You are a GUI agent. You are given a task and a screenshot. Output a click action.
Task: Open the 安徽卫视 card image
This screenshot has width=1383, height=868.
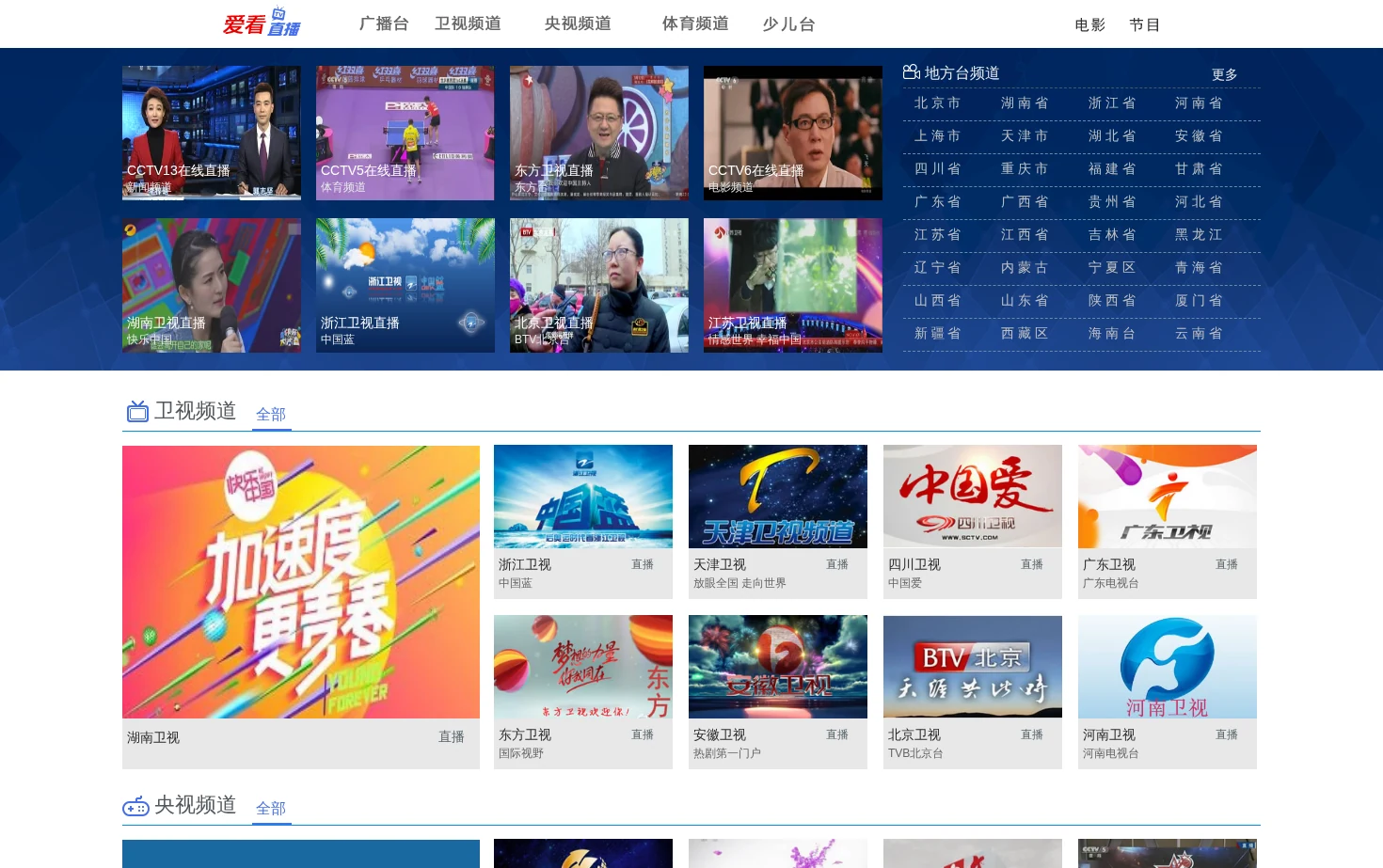(x=778, y=667)
